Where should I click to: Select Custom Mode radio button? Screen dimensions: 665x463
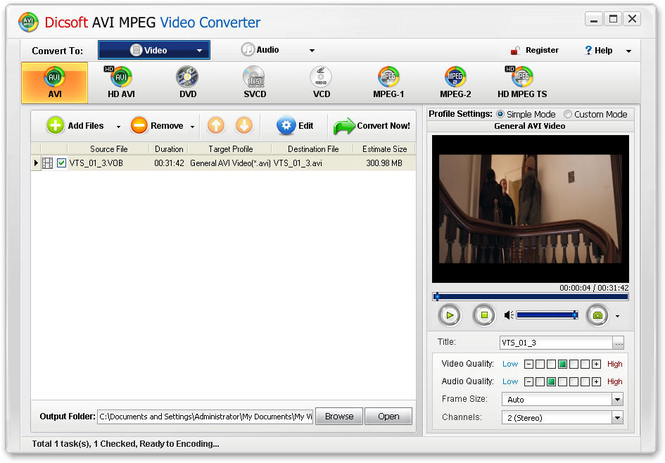567,114
